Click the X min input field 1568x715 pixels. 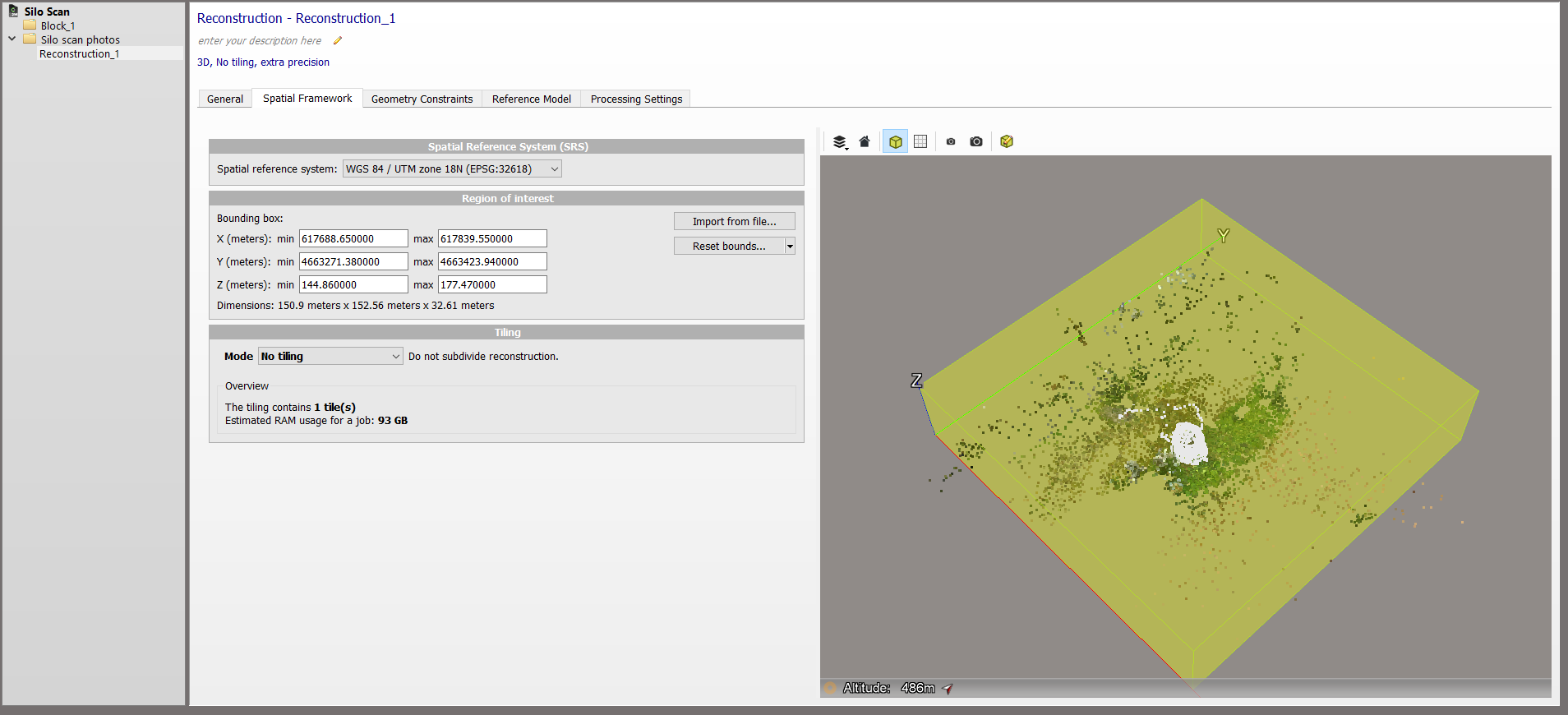coord(353,238)
